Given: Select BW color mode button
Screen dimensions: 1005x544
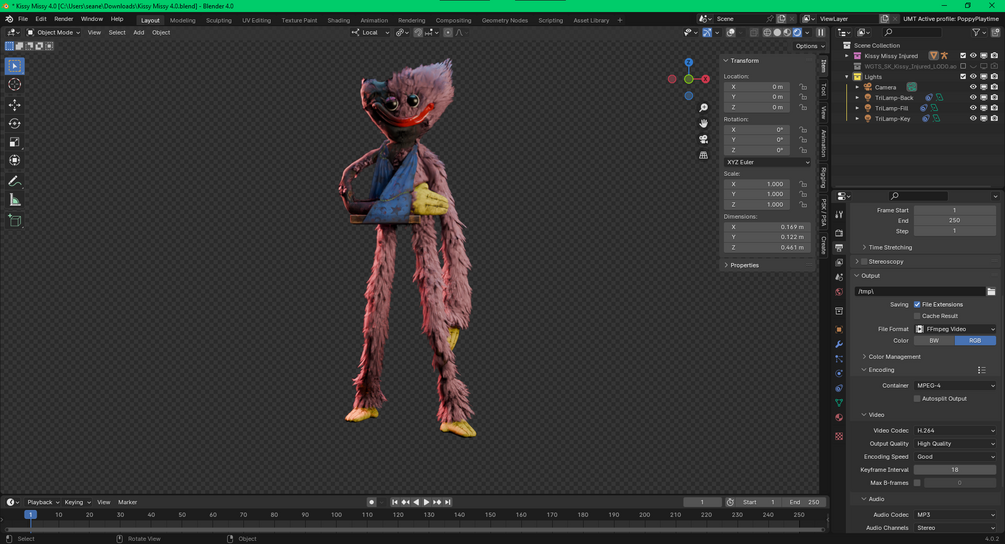Looking at the screenshot, I should 934,340.
